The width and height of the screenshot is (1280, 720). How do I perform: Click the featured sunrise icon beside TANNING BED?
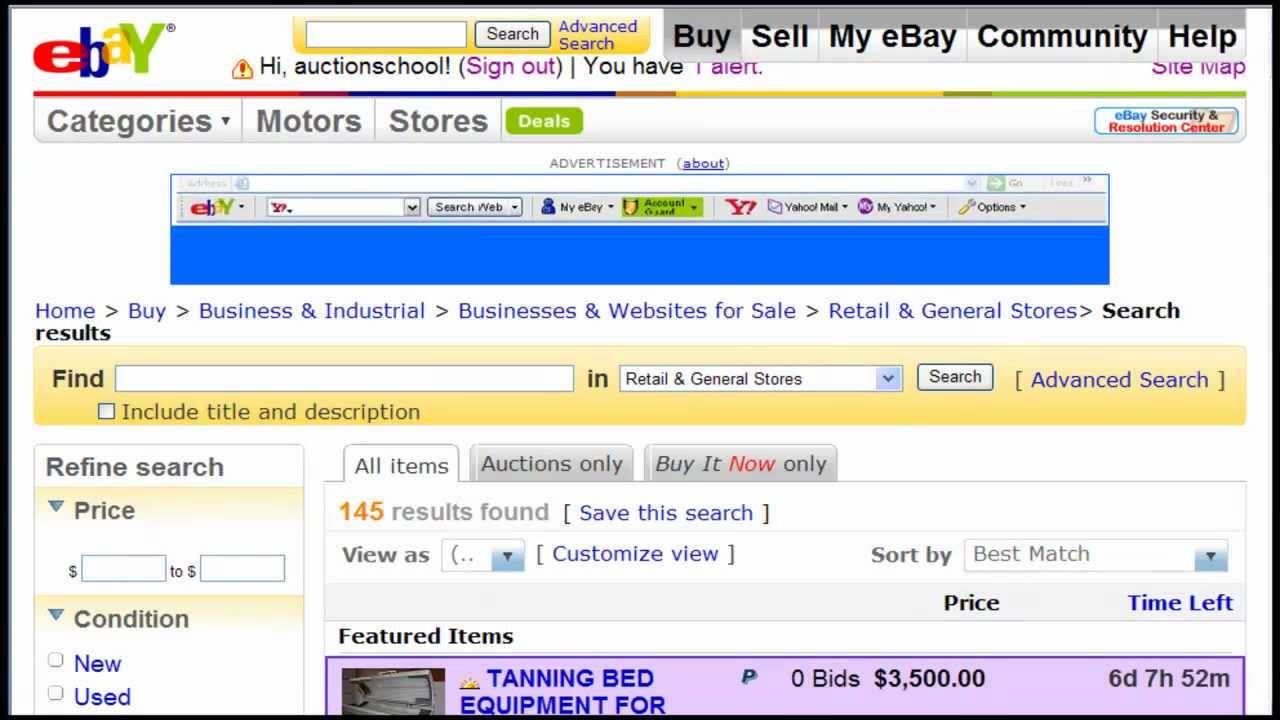pyautogui.click(x=470, y=682)
